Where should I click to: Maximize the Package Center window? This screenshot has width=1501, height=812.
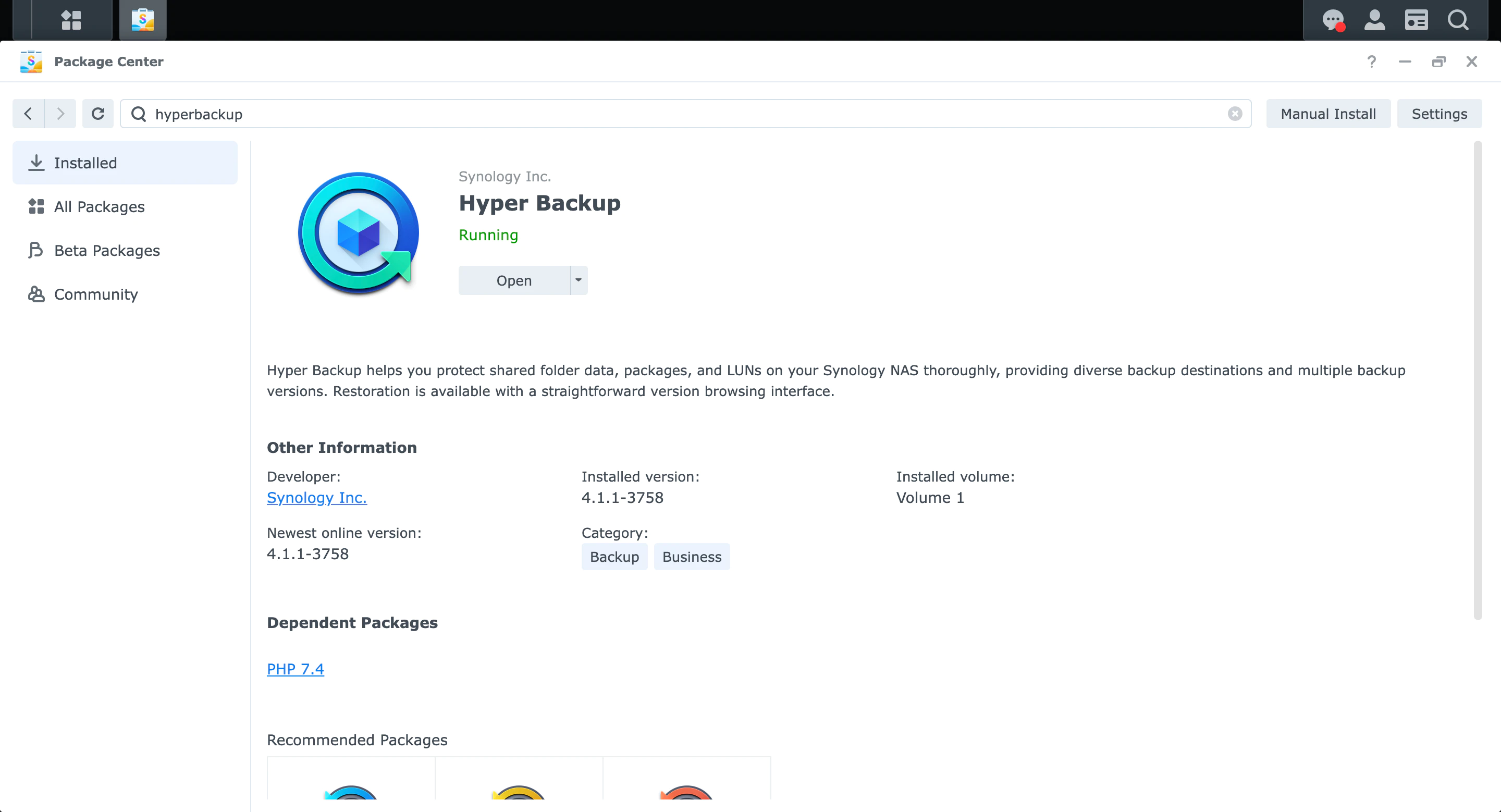1438,61
